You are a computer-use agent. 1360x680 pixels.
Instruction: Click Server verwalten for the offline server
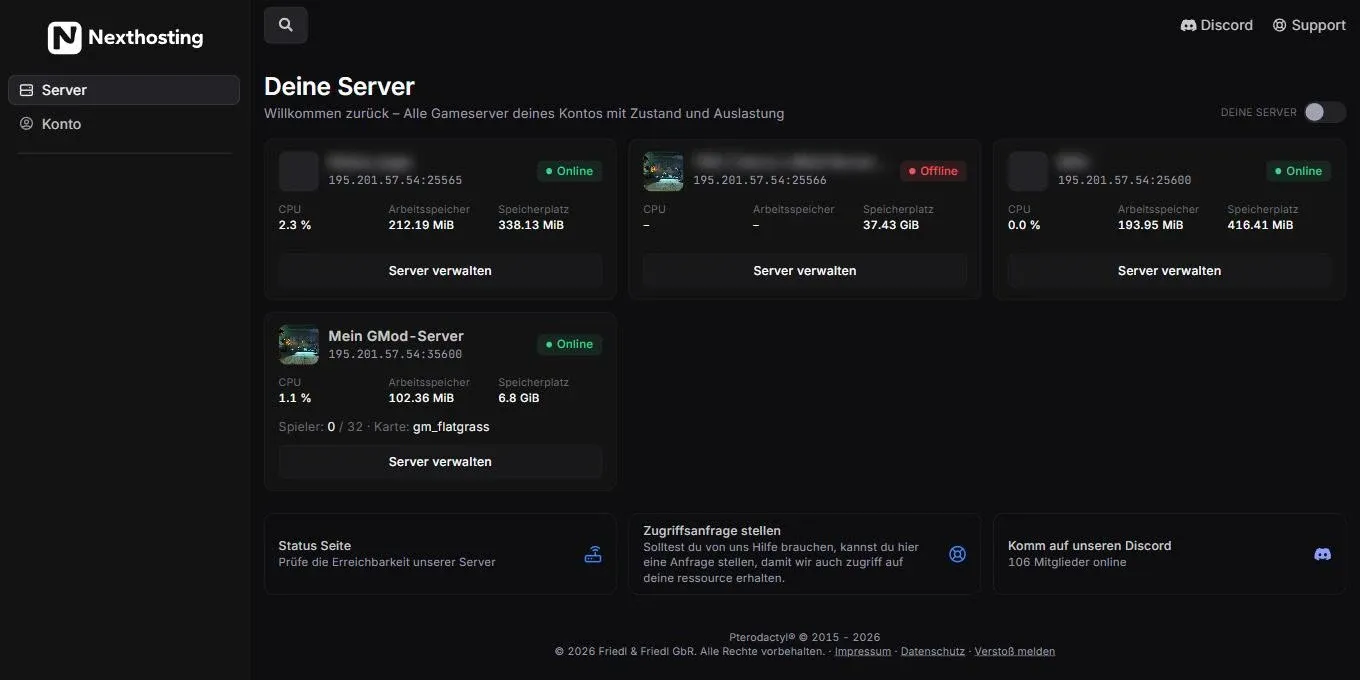(805, 271)
